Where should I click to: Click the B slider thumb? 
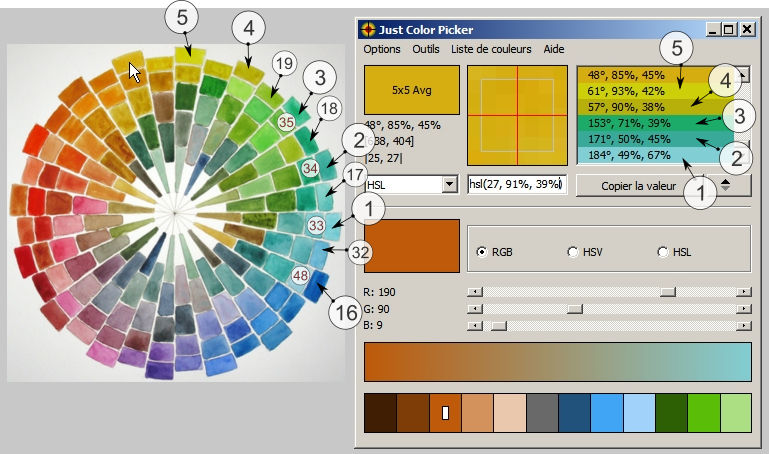coord(498,326)
